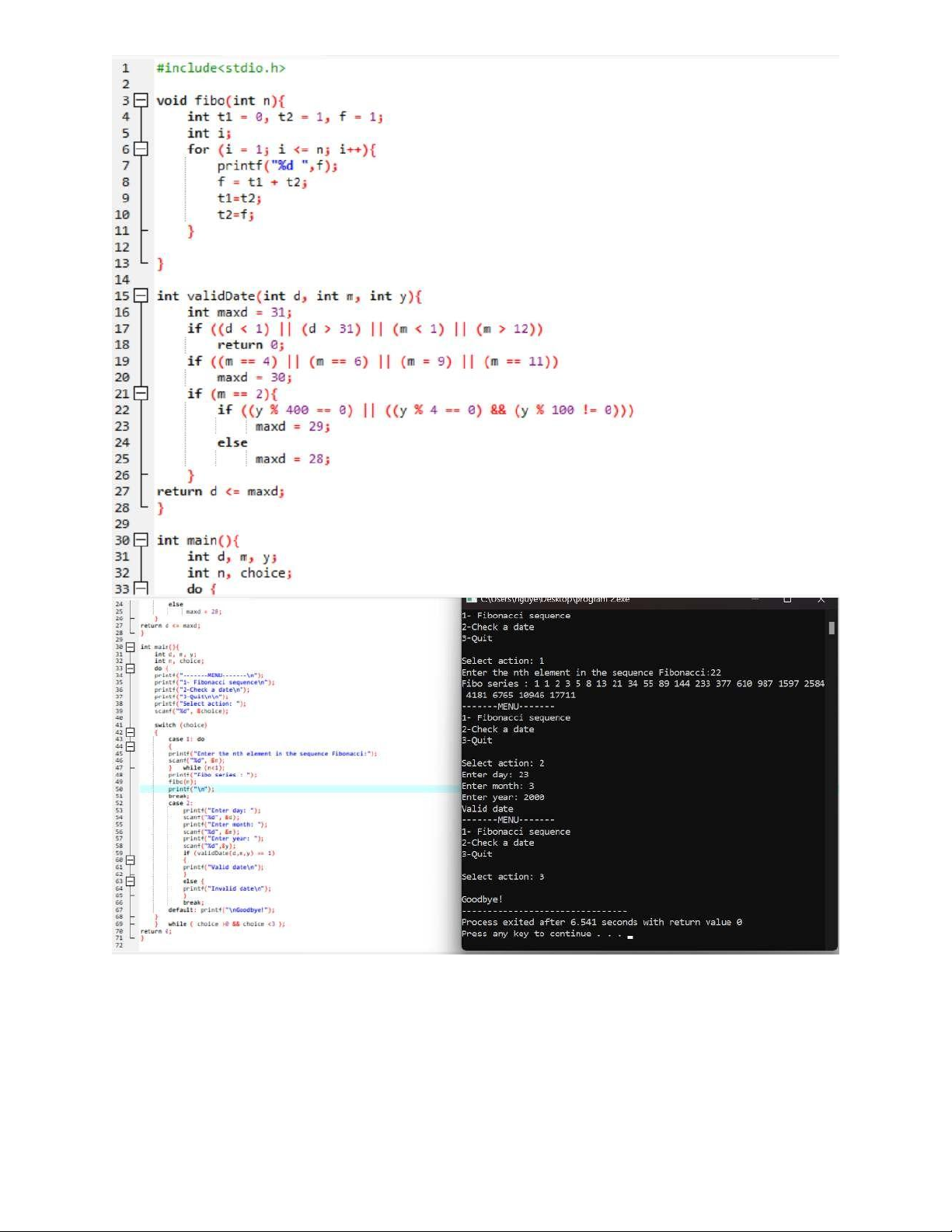The image size is (952, 1232).
Task: Maximize the program console window
Action: click(787, 599)
